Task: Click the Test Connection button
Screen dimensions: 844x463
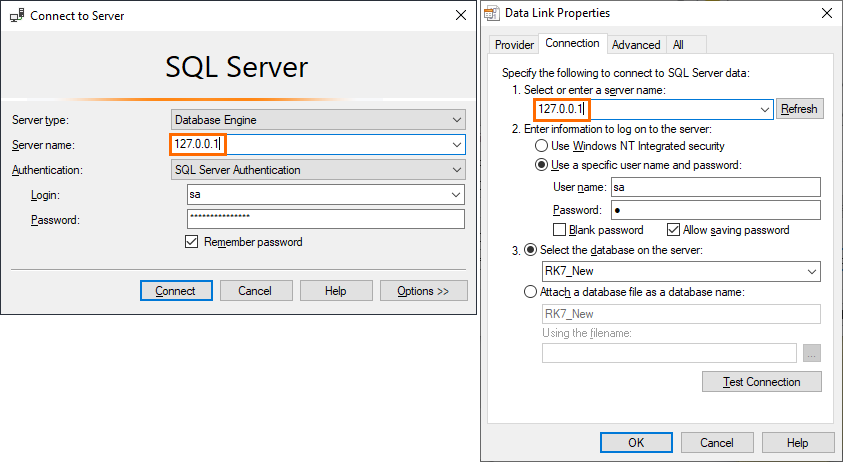Action: click(762, 382)
